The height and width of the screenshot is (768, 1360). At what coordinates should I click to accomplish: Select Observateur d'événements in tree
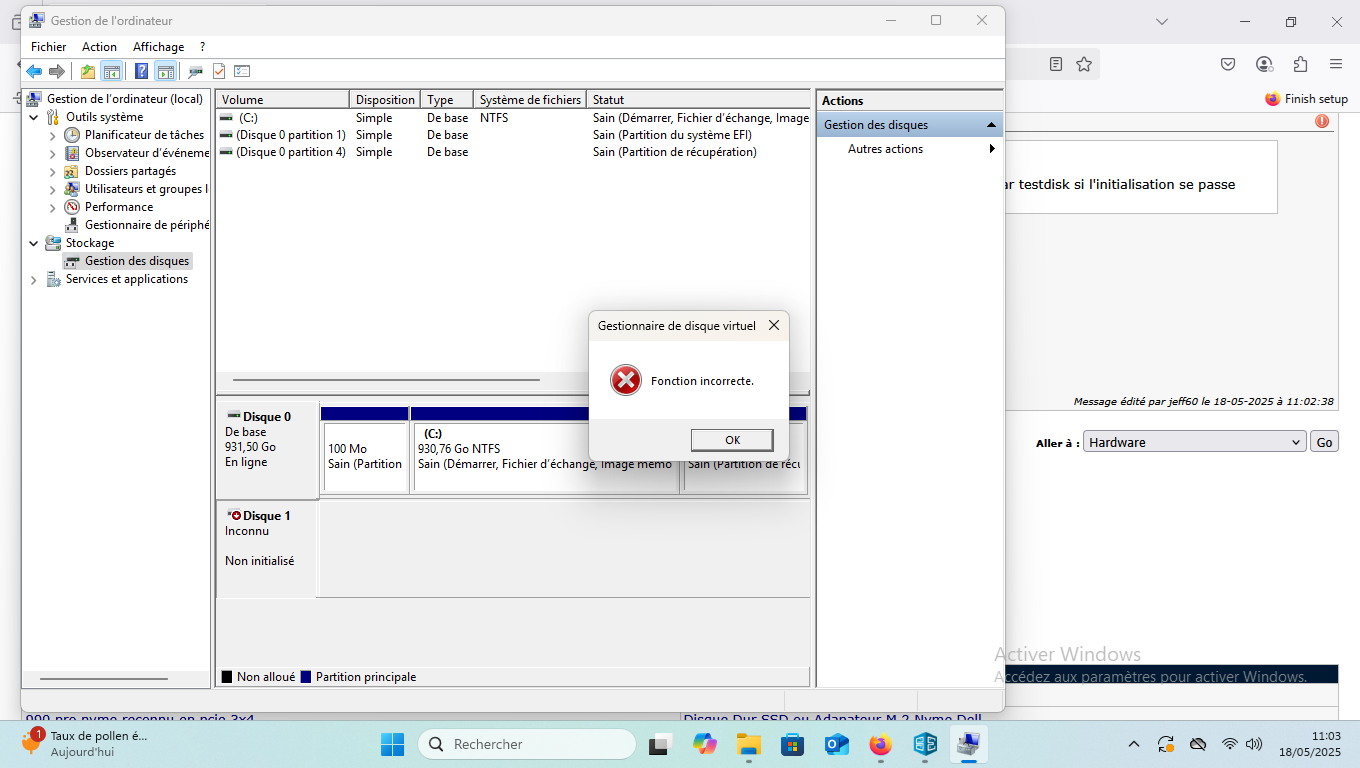tap(146, 153)
